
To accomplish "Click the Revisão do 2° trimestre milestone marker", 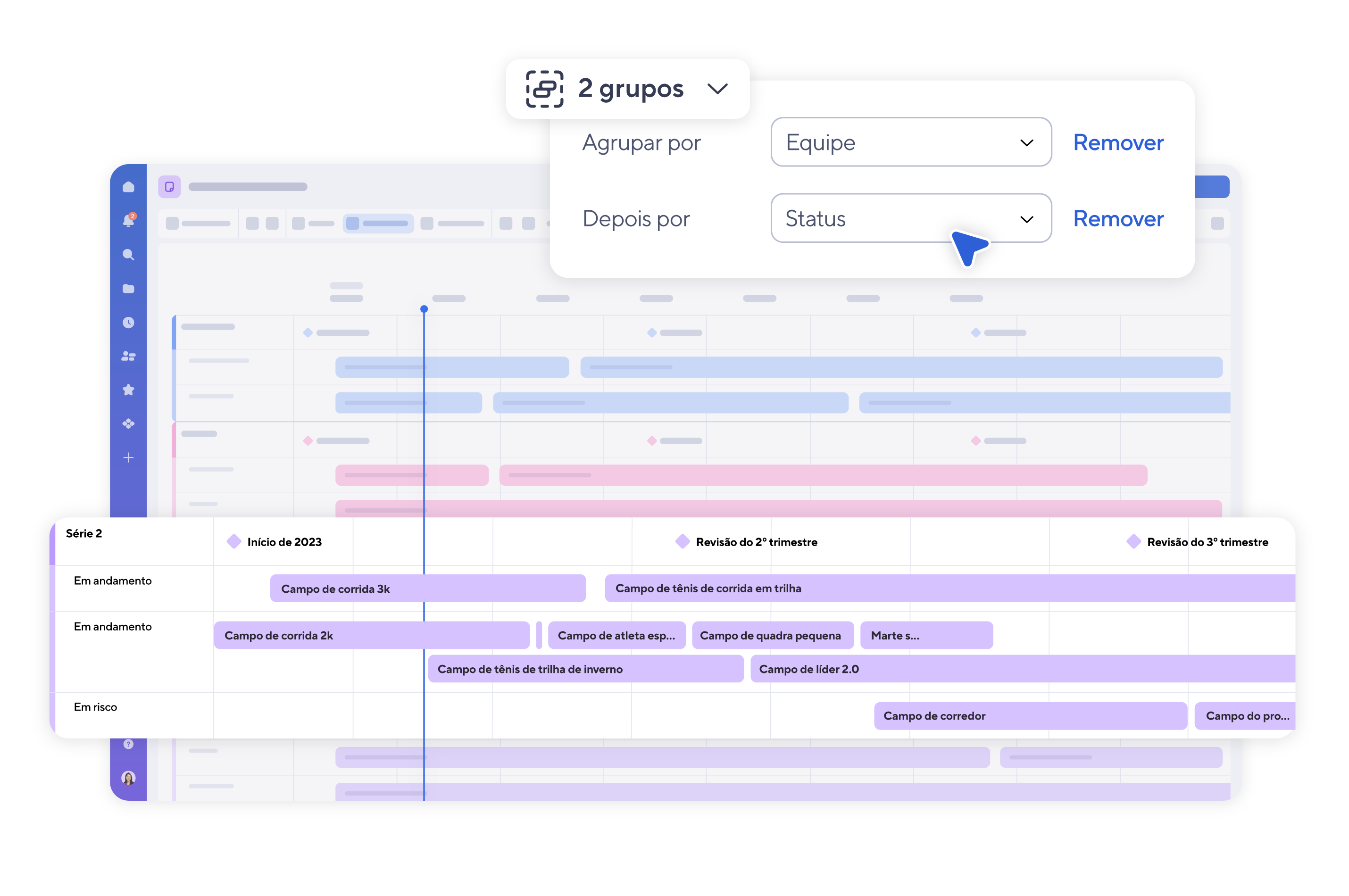I will click(682, 542).
